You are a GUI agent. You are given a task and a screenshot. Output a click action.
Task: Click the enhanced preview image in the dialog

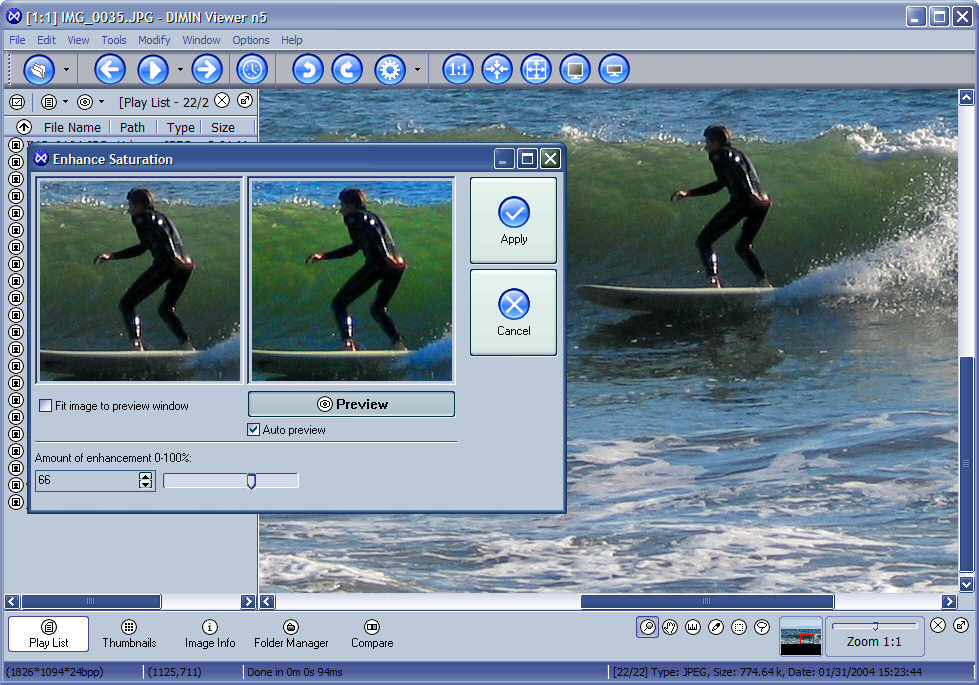pos(352,280)
